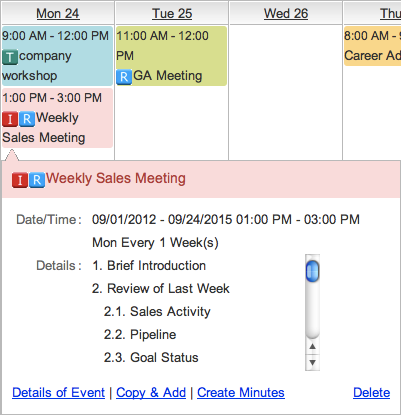Click the red I icon in popup header
401x415 pixels.
20,180
